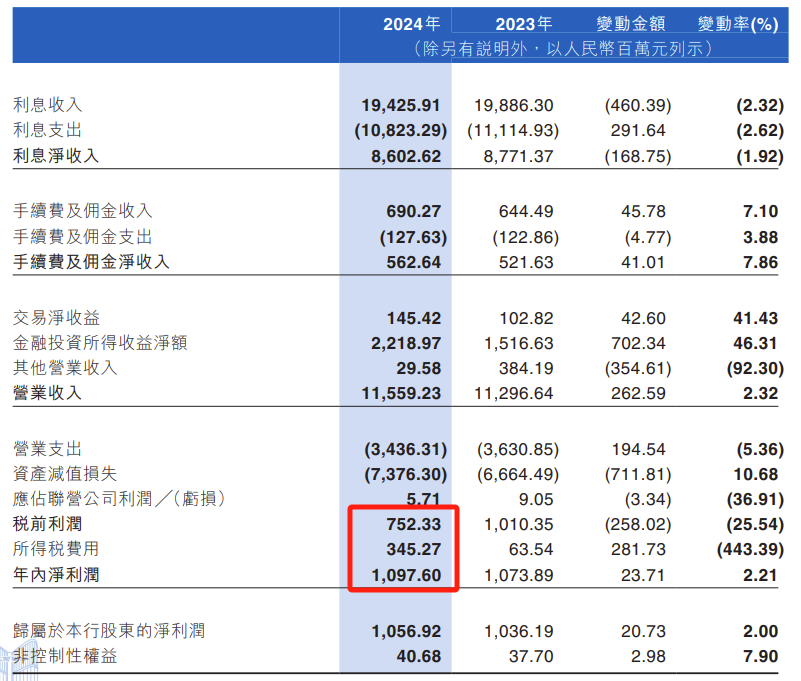The width and height of the screenshot is (801, 681).
Task: Click trading gain value 145.42
Action: tap(413, 318)
